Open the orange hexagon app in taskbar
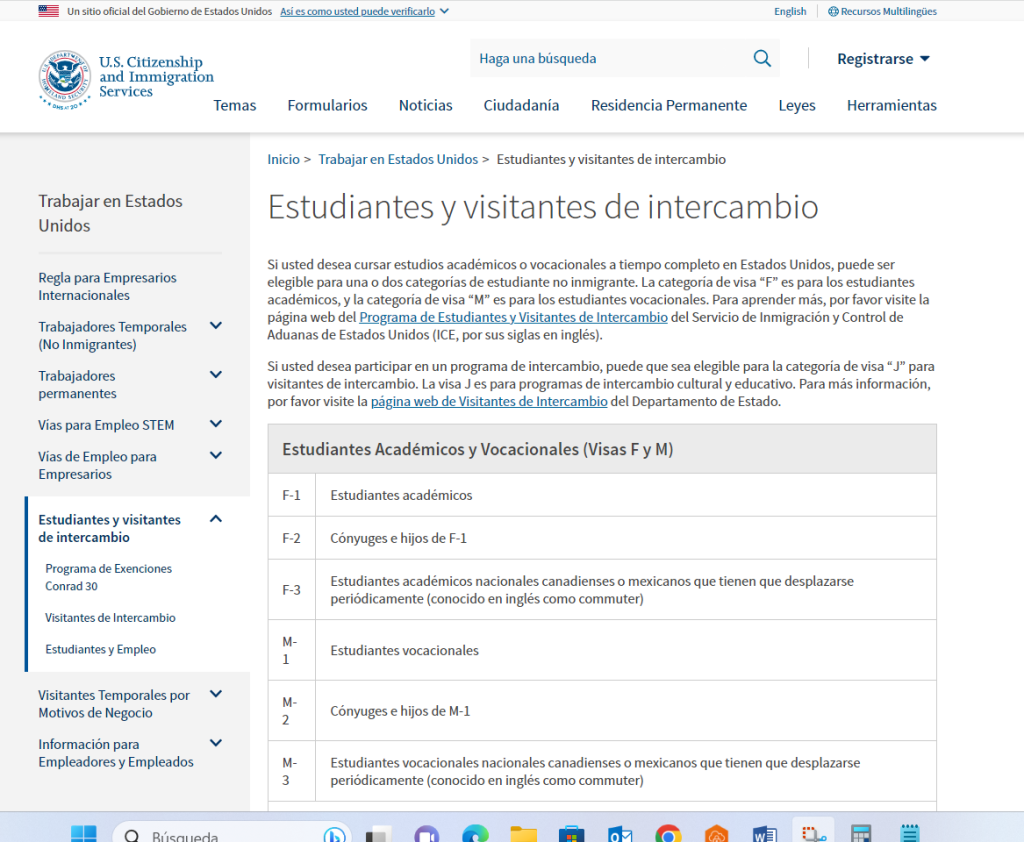 (716, 835)
